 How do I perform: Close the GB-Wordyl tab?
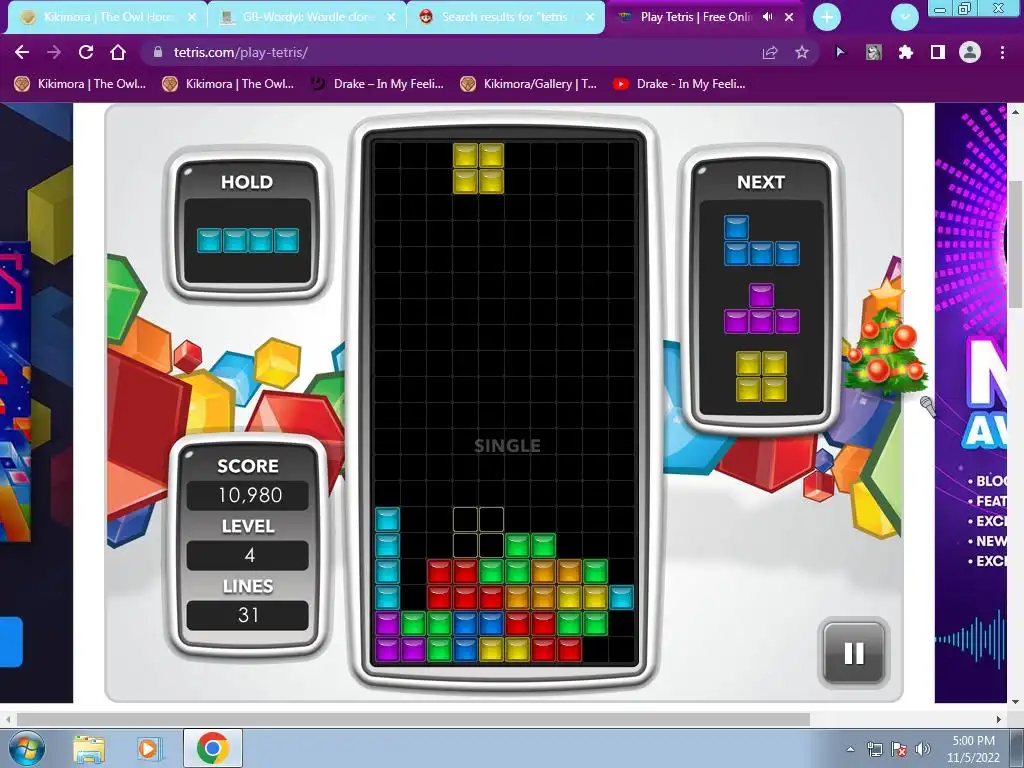point(391,18)
